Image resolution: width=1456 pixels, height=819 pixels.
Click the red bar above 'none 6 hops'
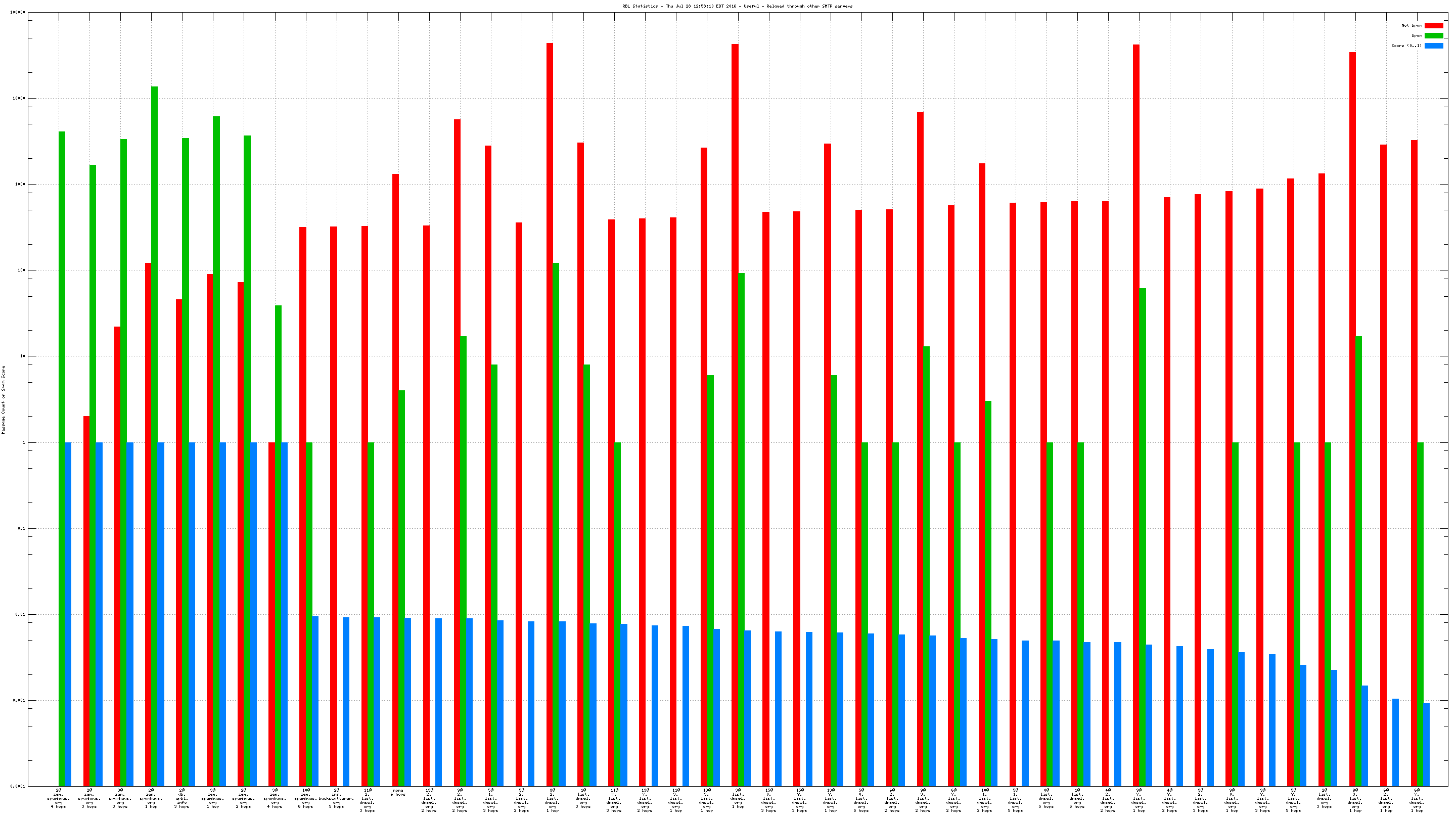click(x=395, y=479)
